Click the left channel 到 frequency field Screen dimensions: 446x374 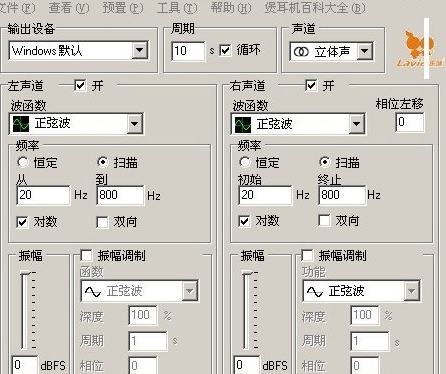[120, 195]
